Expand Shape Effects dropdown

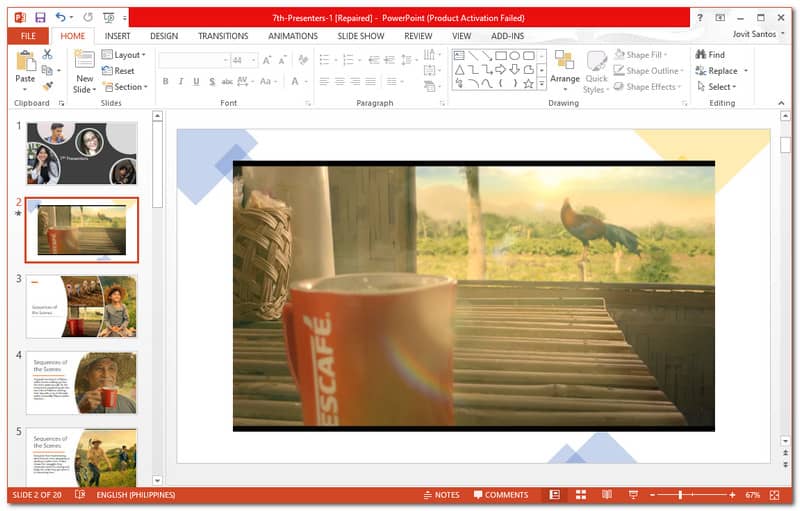click(x=679, y=87)
